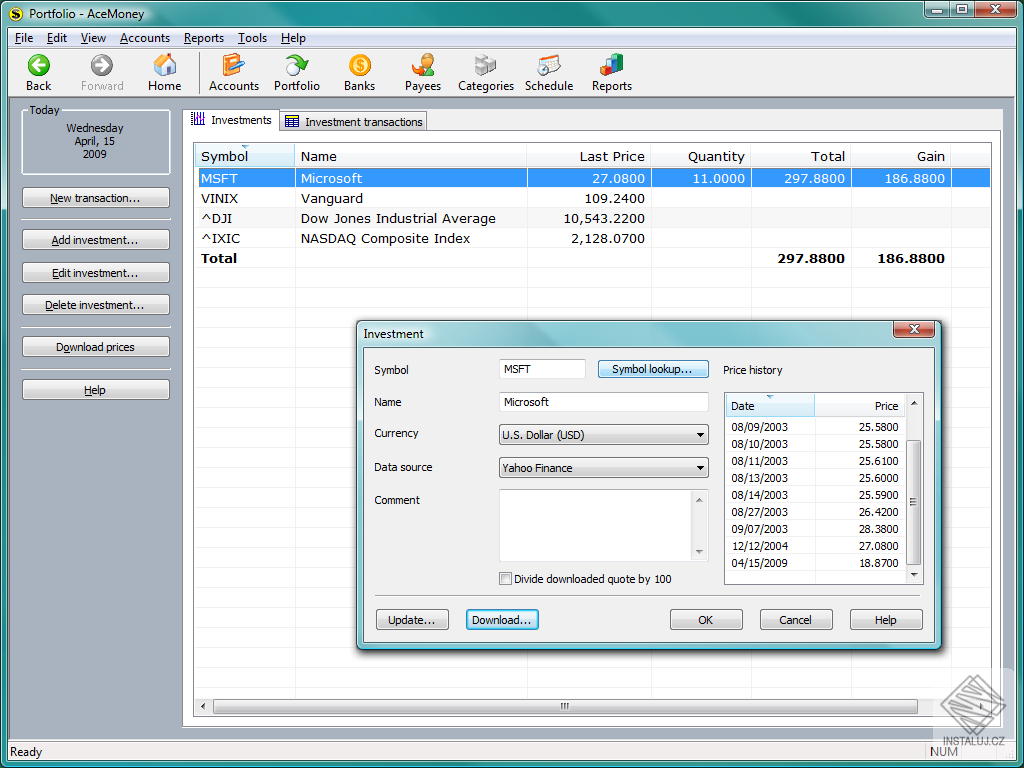The width and height of the screenshot is (1024, 768).
Task: Sort price history by Date column
Action: [x=769, y=406]
